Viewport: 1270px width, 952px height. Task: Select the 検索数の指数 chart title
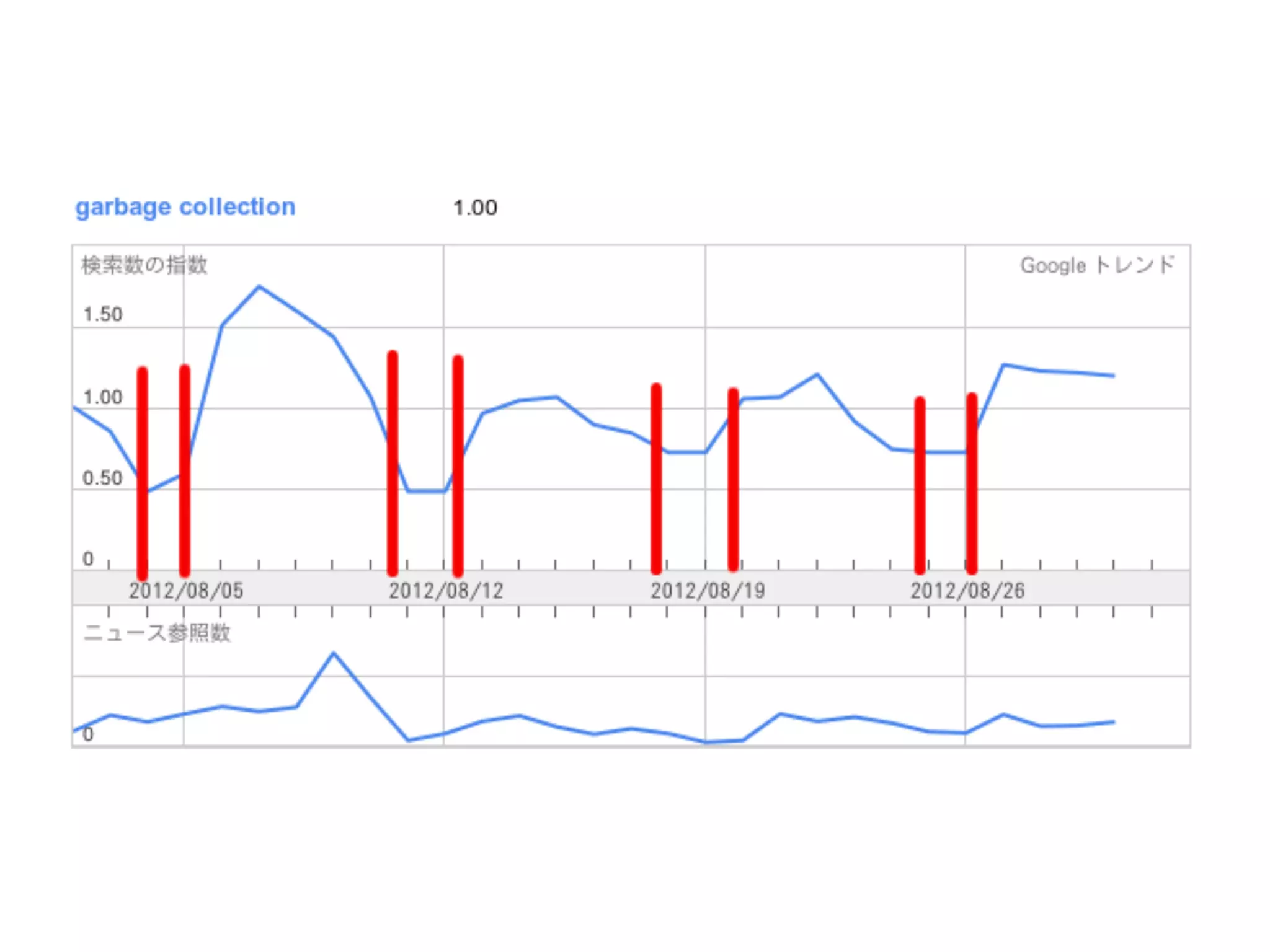pyautogui.click(x=144, y=265)
